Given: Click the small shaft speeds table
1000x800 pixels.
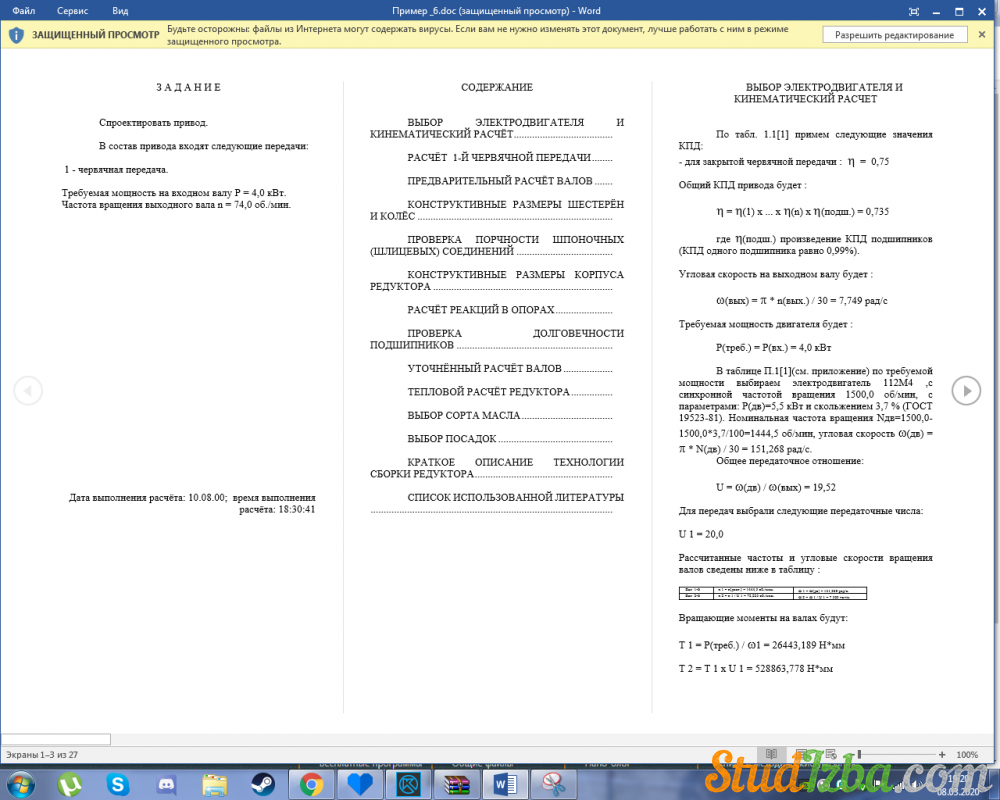Looking at the screenshot, I should [772, 593].
